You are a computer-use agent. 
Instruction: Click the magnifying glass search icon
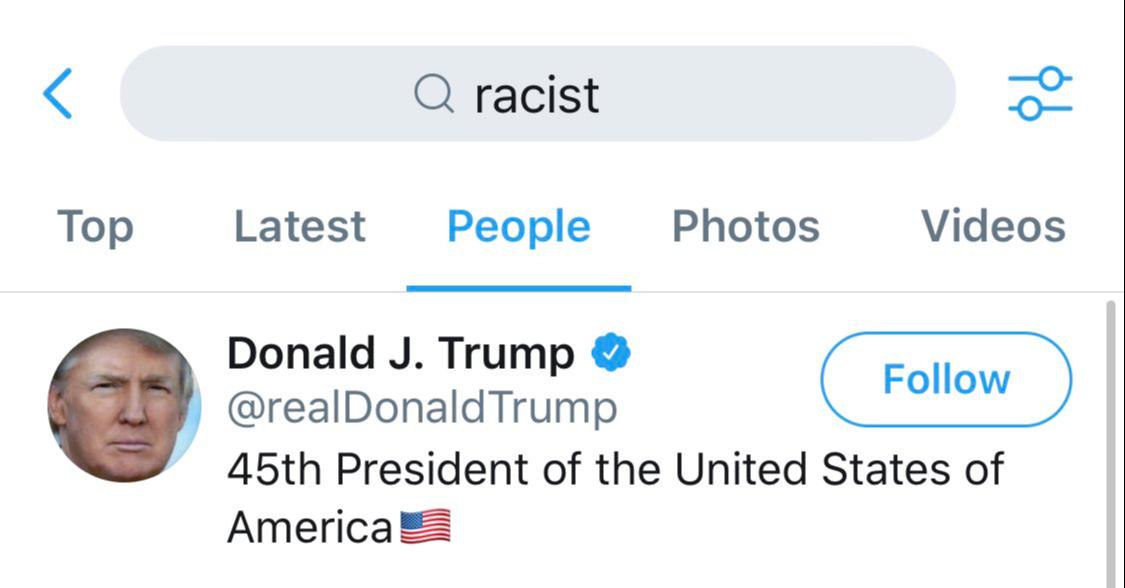pos(434,94)
